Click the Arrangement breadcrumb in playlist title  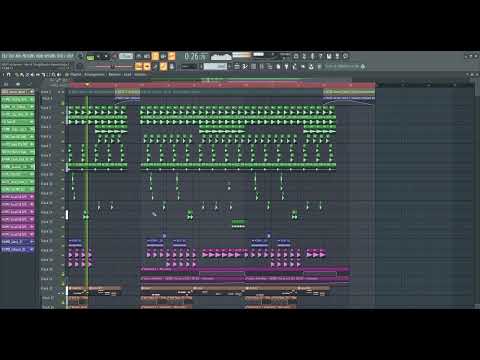tap(94, 75)
